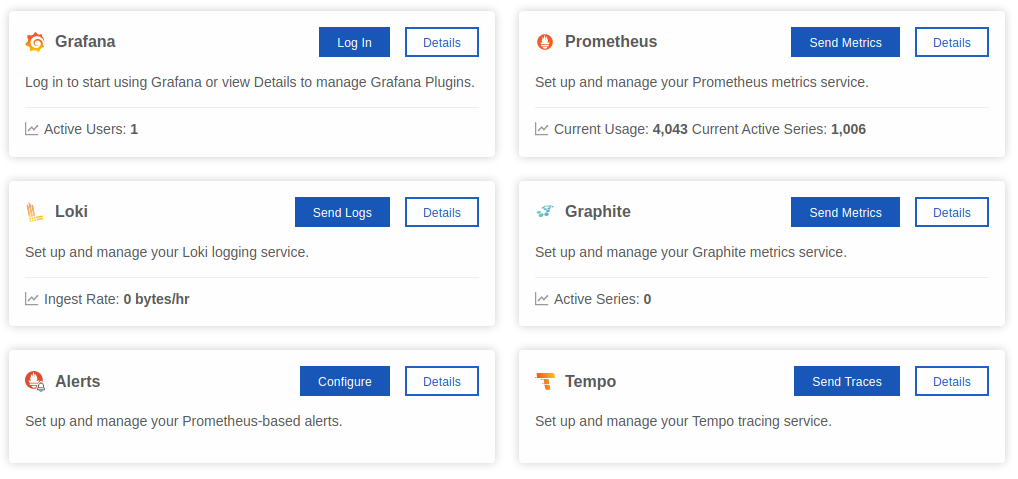Open Tempo Details
Screen dimensions: 1018x479
(x=952, y=381)
